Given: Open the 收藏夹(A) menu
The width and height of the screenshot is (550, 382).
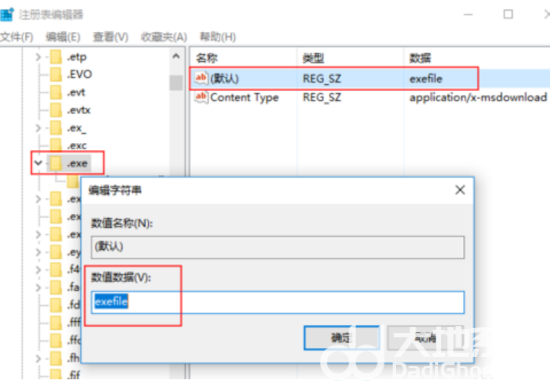Looking at the screenshot, I should tap(164, 37).
